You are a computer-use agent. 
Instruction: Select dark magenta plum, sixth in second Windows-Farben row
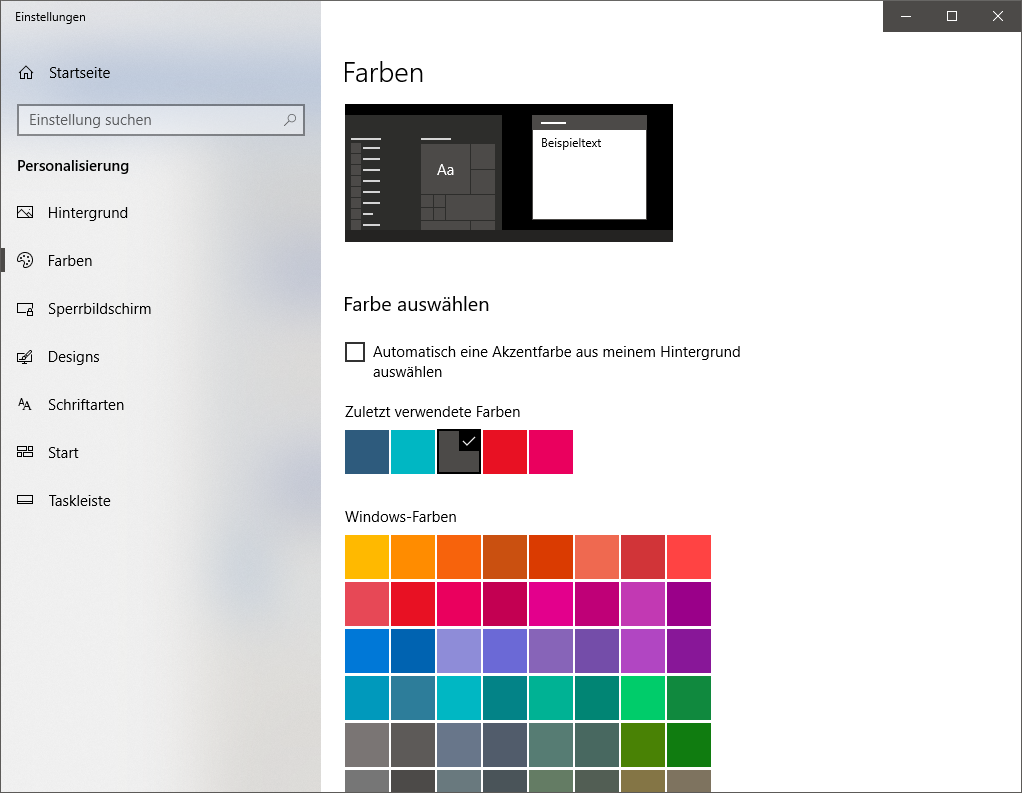597,604
